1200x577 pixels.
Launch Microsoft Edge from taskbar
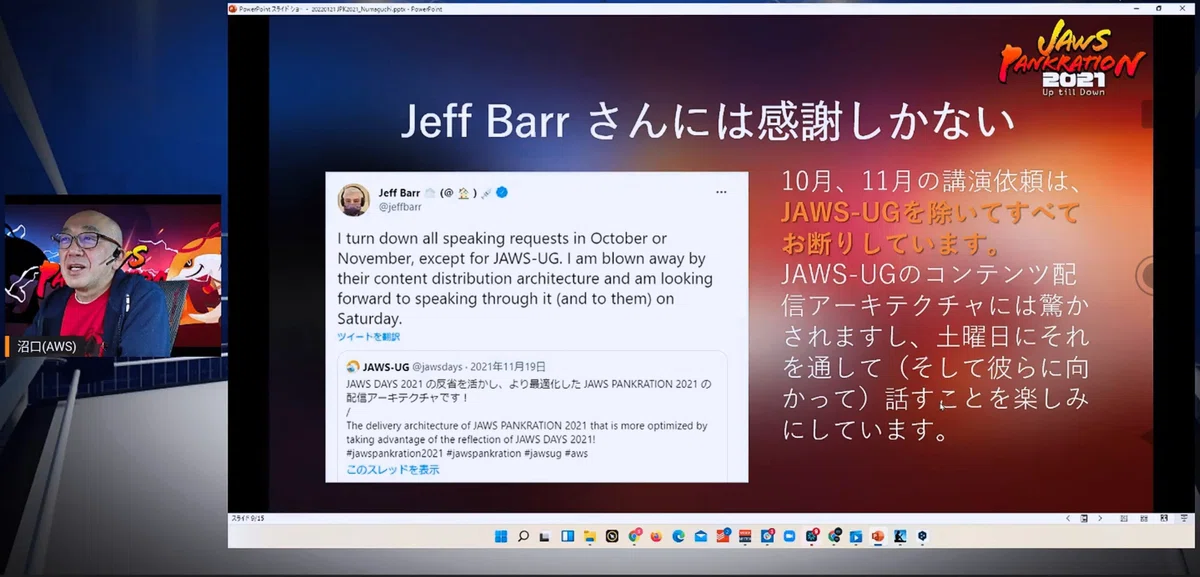coord(678,537)
